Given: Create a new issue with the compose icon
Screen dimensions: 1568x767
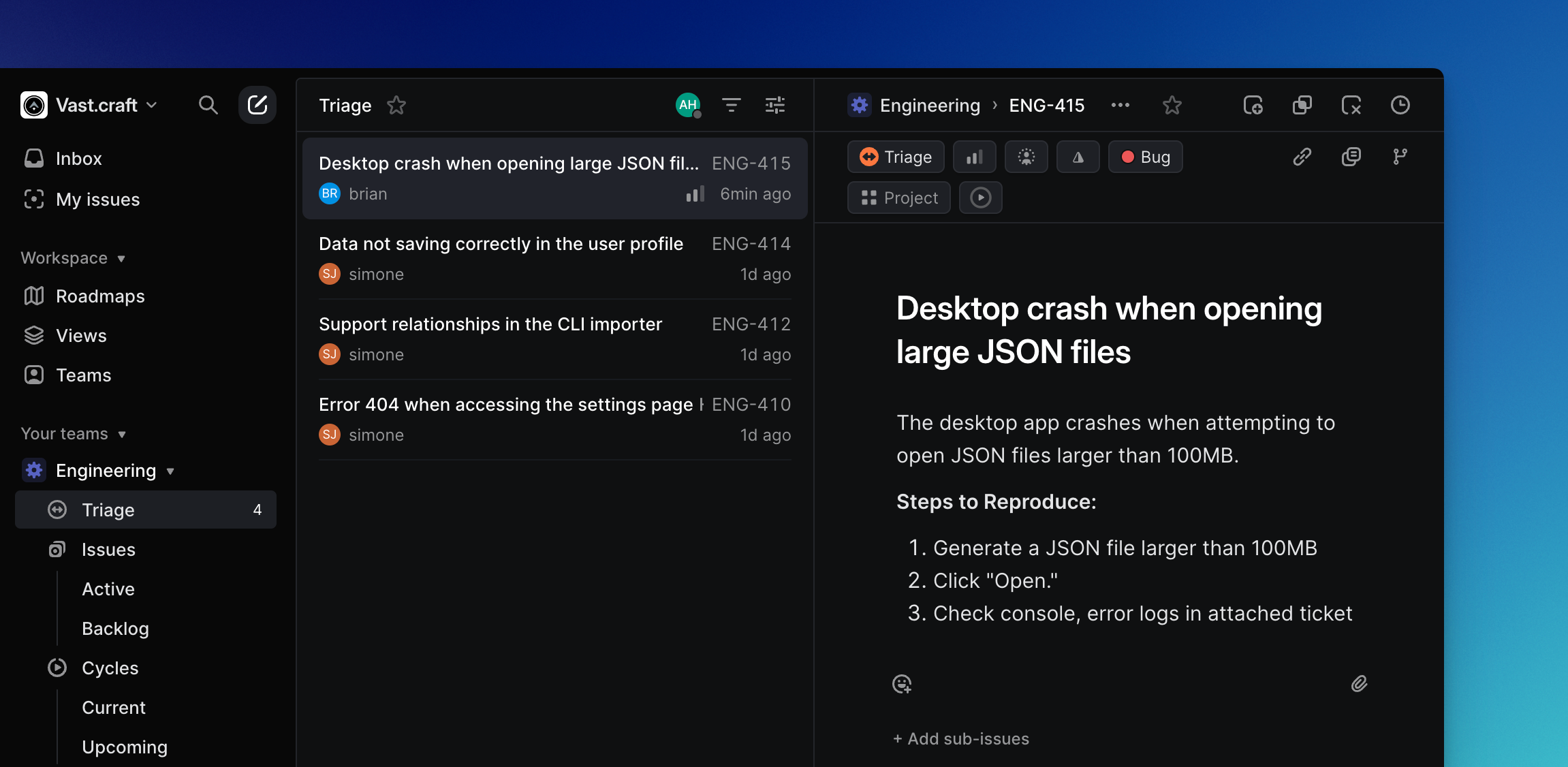Looking at the screenshot, I should click(x=257, y=105).
